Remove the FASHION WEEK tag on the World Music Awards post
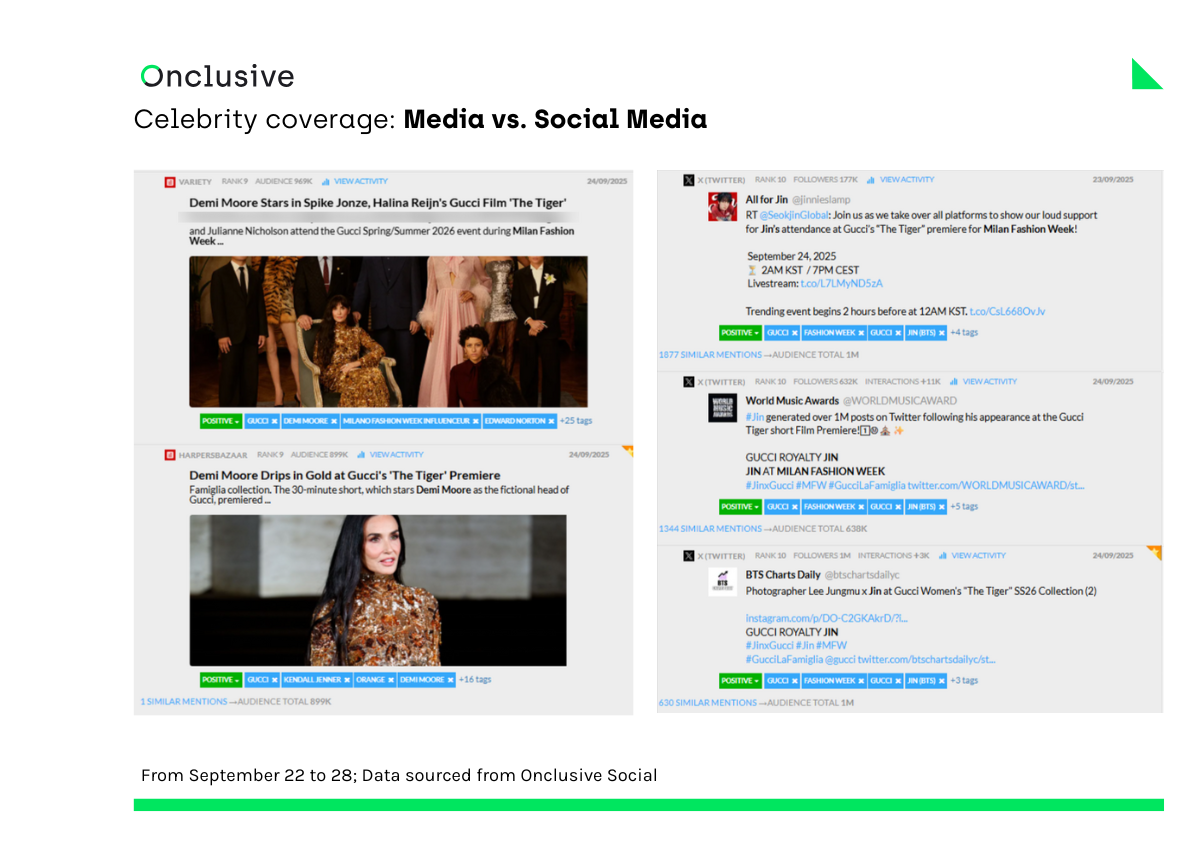1200x850 pixels. click(x=859, y=507)
